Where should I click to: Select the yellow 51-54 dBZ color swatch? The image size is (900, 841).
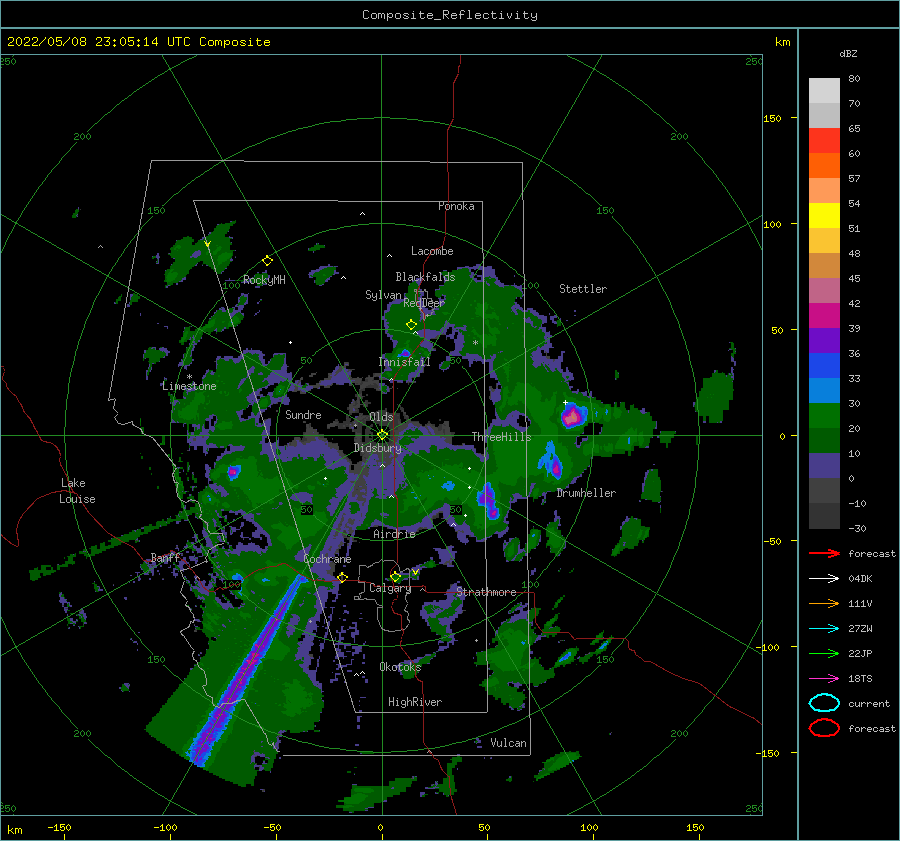[824, 216]
